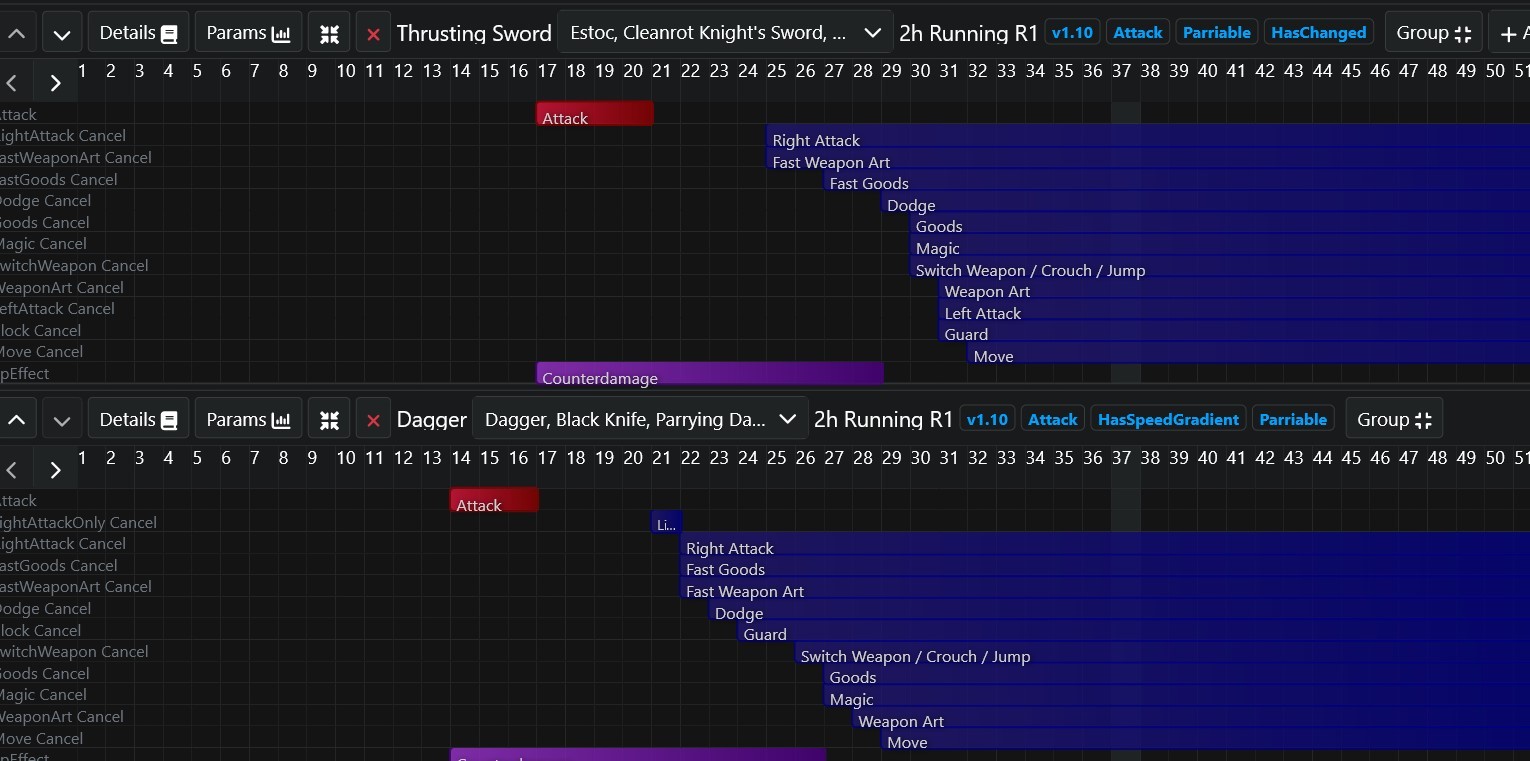Select the Right Attack bar in Thrusting Sword timeline
The width and height of the screenshot is (1530, 761).
(x=1148, y=136)
